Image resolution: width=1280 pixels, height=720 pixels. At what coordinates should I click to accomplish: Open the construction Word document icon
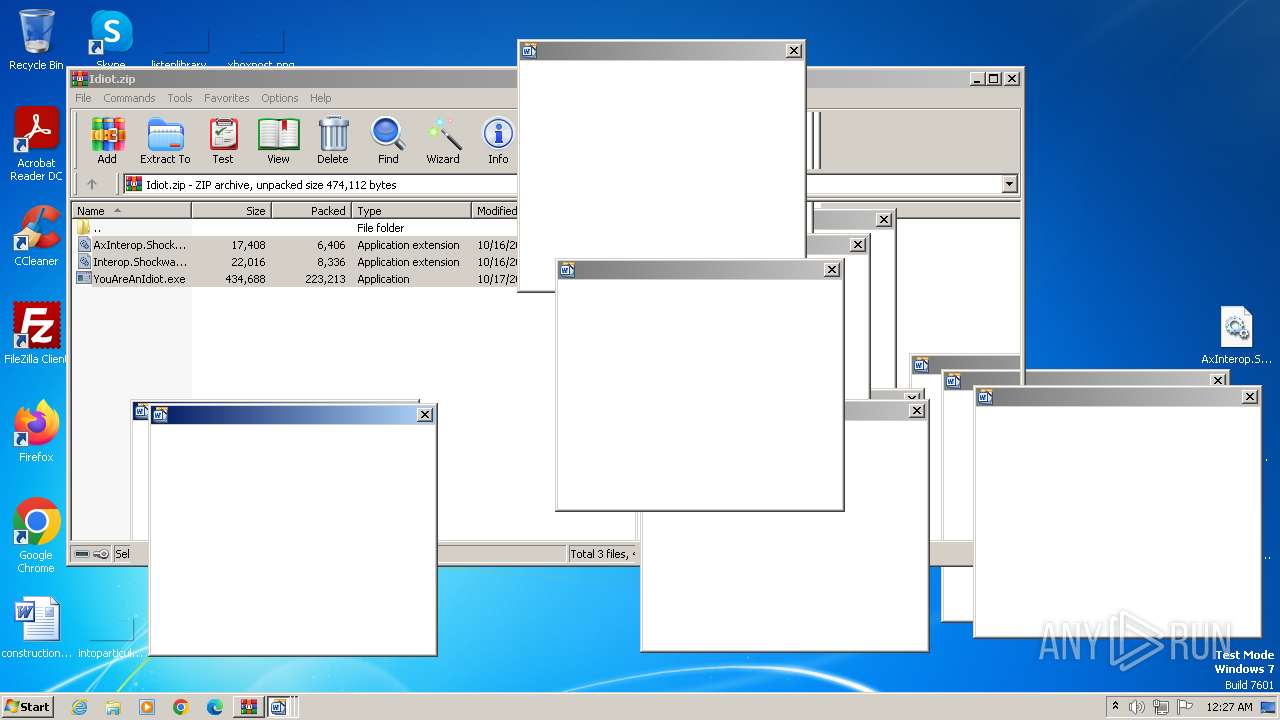tap(37, 629)
